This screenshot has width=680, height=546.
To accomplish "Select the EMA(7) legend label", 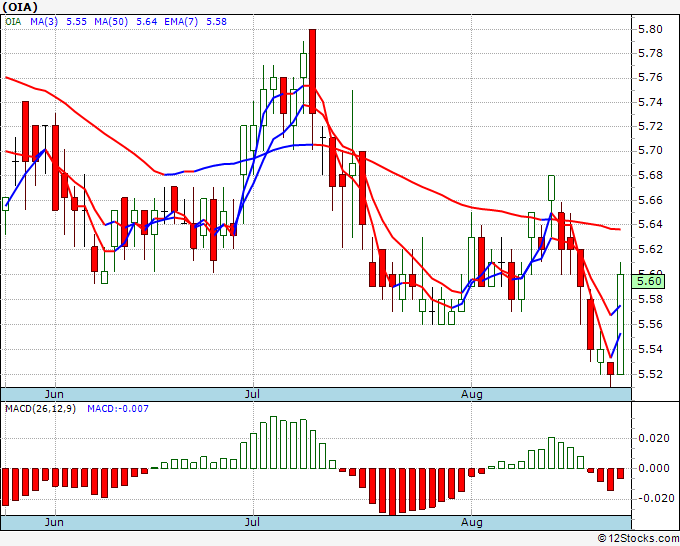I will (181, 22).
